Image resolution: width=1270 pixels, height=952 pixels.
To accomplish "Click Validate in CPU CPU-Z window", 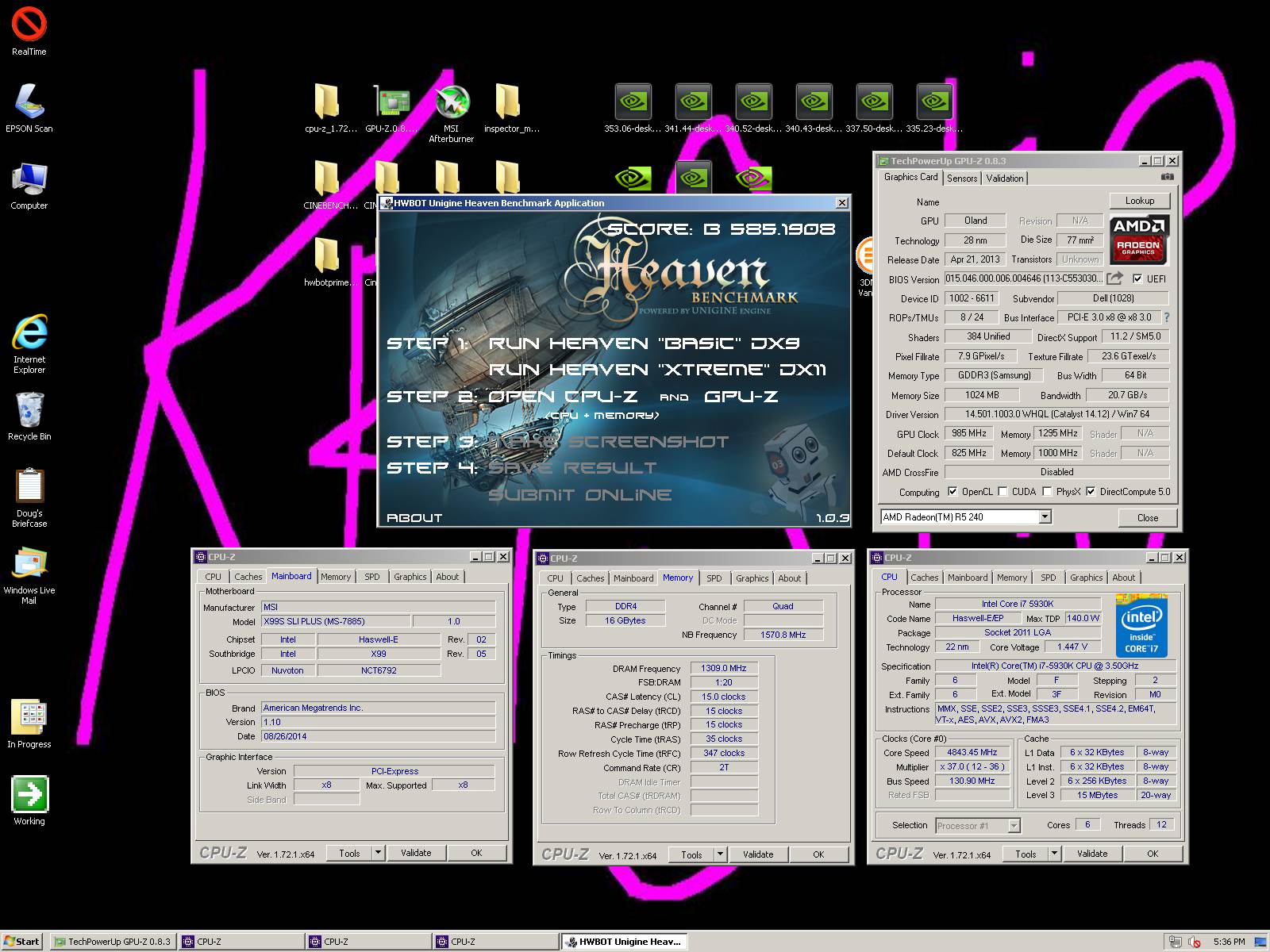I will click(x=1092, y=854).
